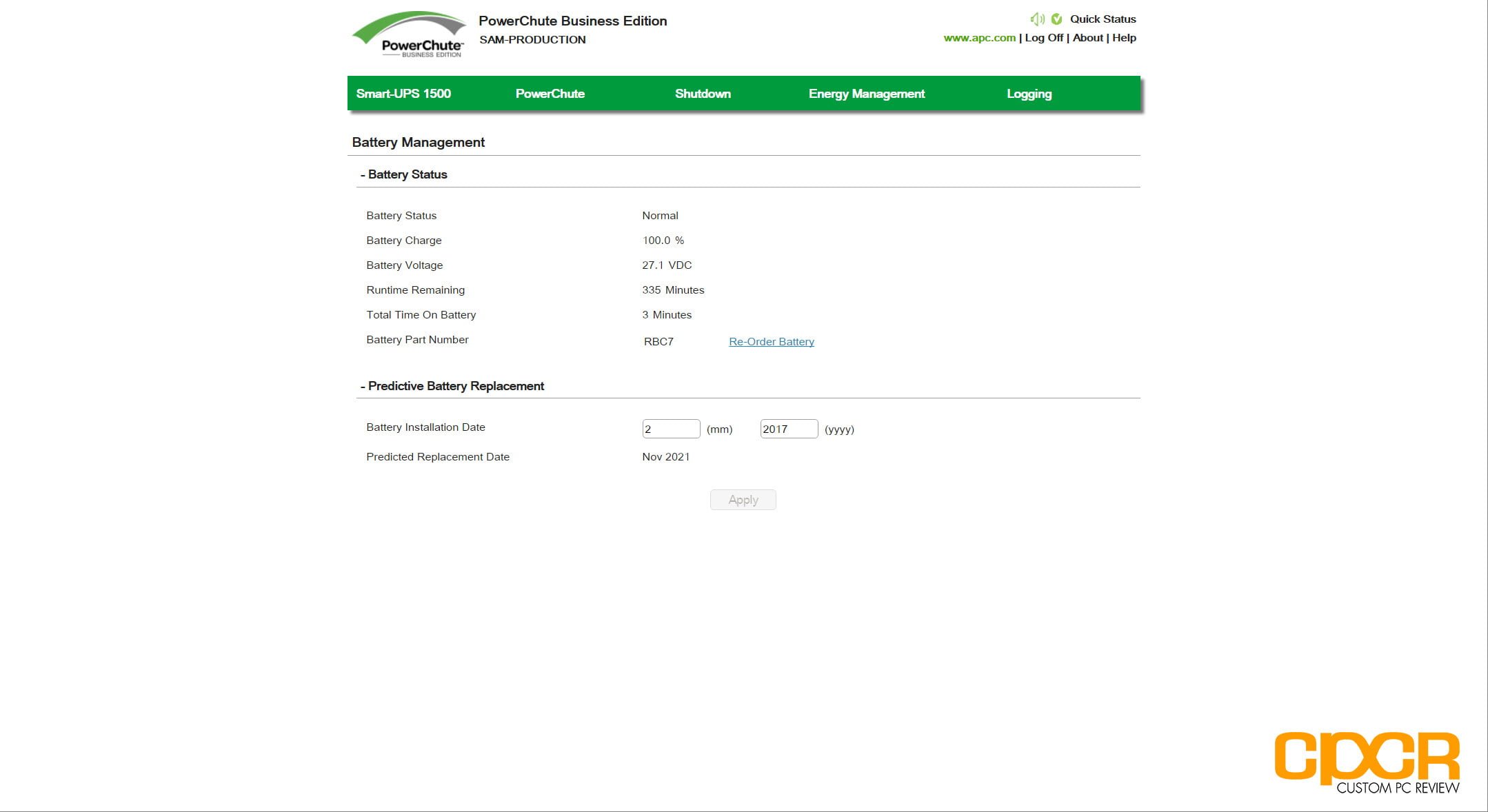The width and height of the screenshot is (1488, 812).
Task: Select the 'Nov 2021' replacement date
Action: (665, 457)
